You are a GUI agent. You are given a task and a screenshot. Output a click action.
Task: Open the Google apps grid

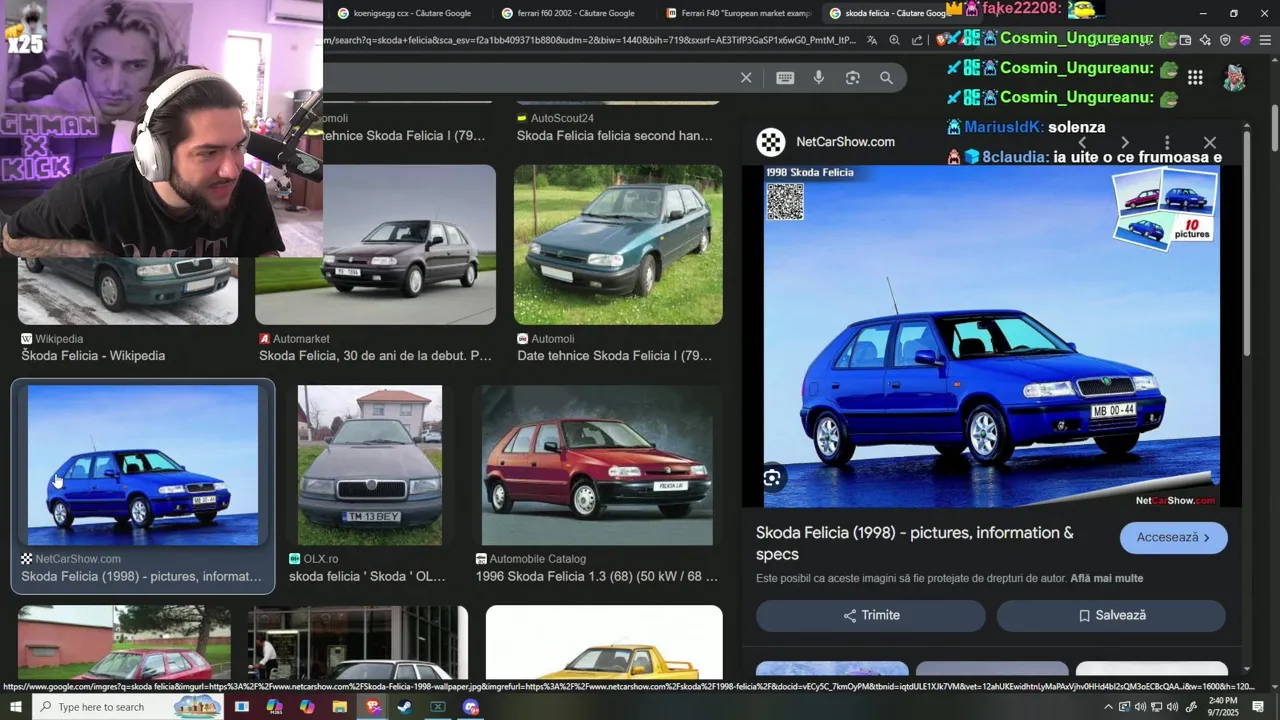point(1195,78)
